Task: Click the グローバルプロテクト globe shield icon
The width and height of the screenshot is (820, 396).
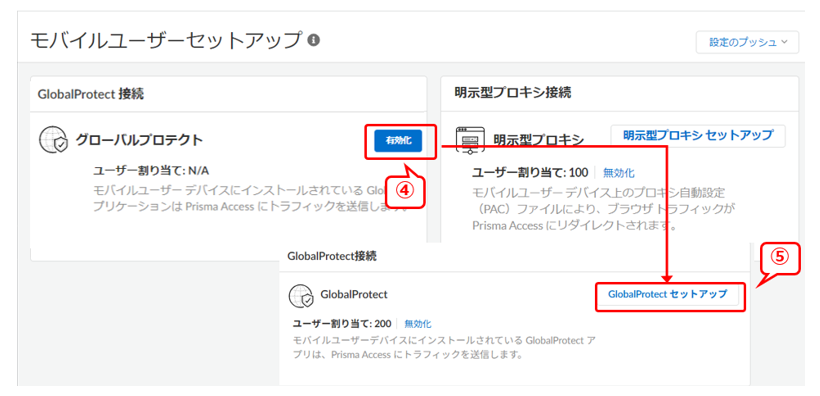Action: [x=53, y=140]
